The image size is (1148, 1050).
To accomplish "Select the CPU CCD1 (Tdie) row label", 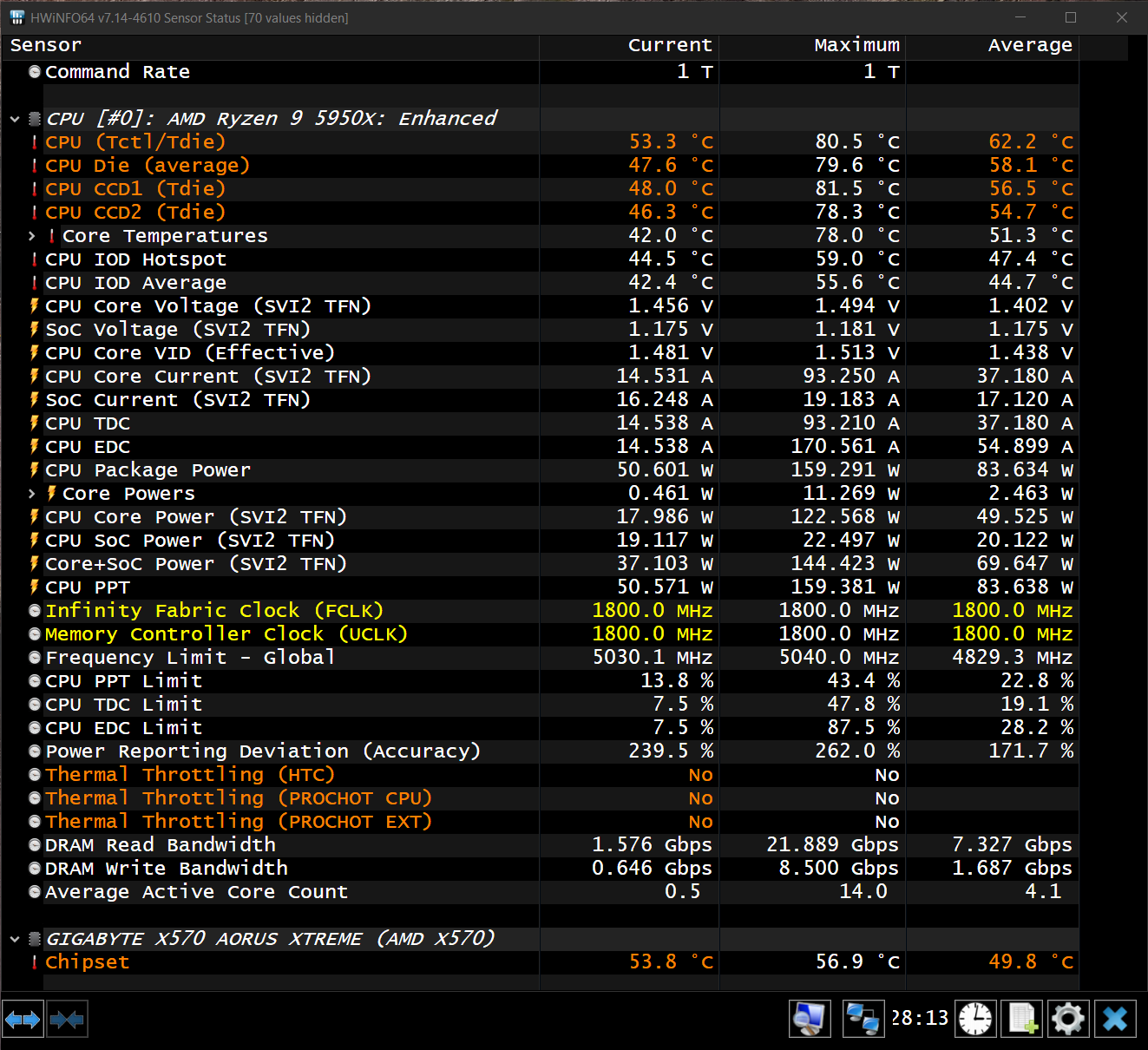I will tap(135, 189).
